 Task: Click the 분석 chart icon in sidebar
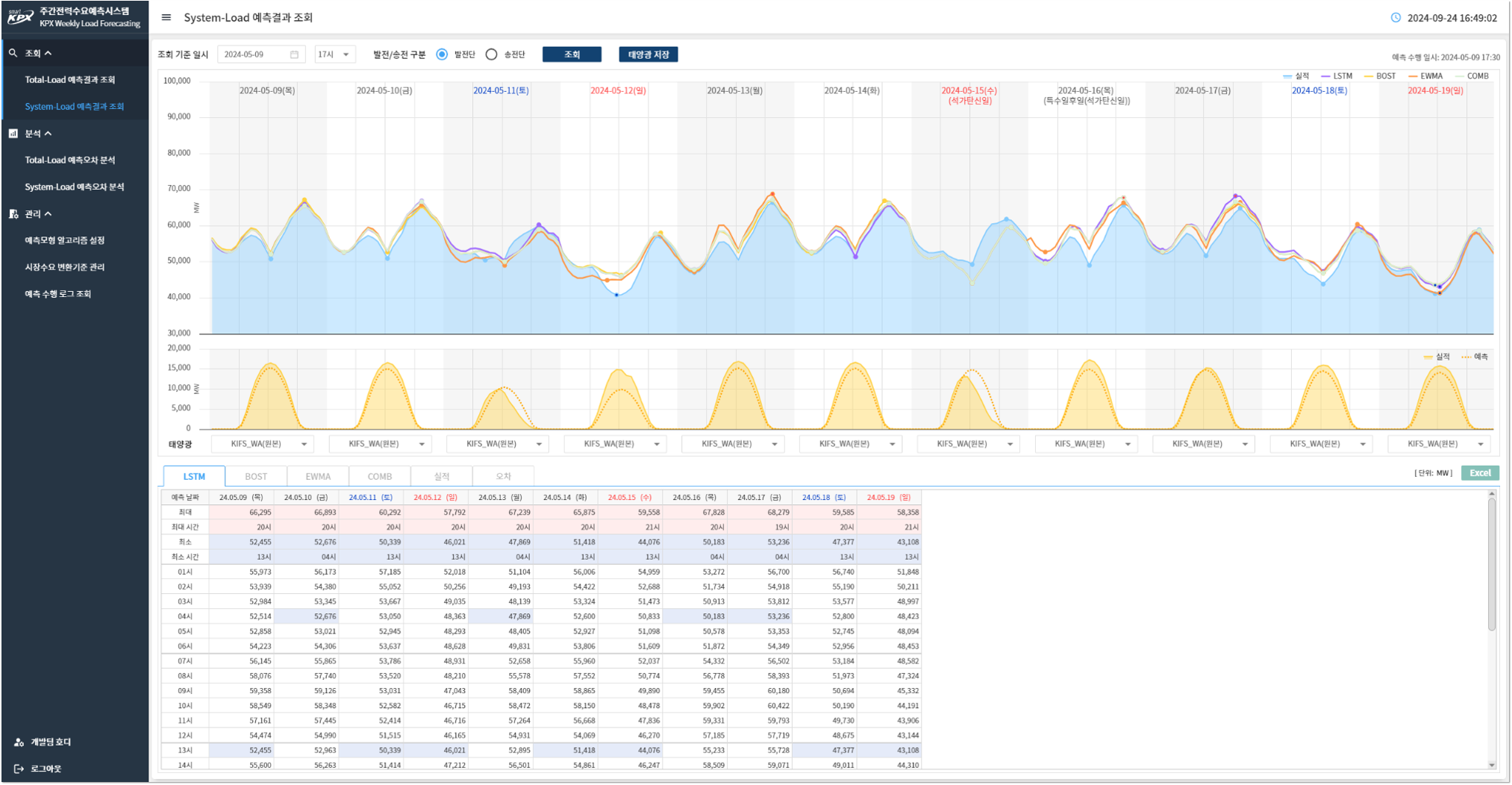click(x=13, y=134)
